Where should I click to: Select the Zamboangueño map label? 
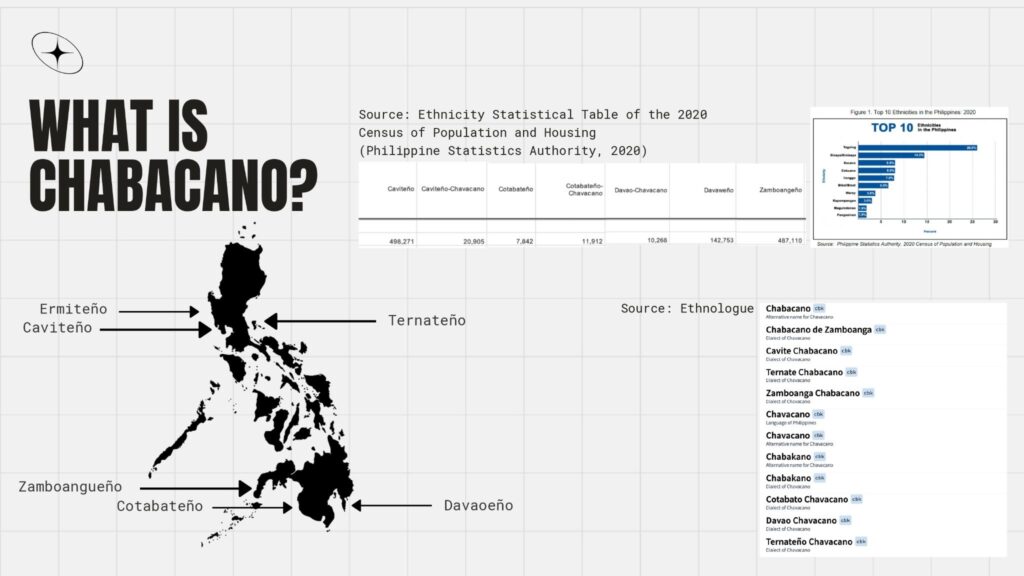(70, 487)
